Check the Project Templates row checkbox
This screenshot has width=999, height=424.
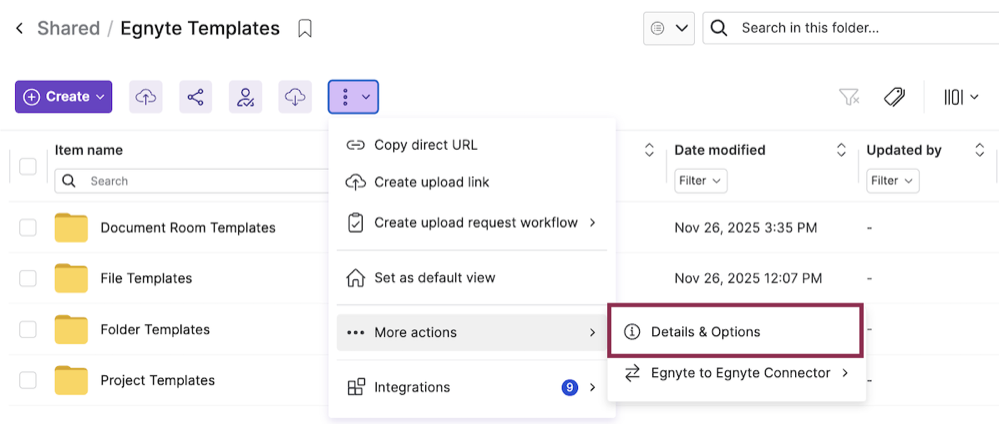(x=27, y=381)
